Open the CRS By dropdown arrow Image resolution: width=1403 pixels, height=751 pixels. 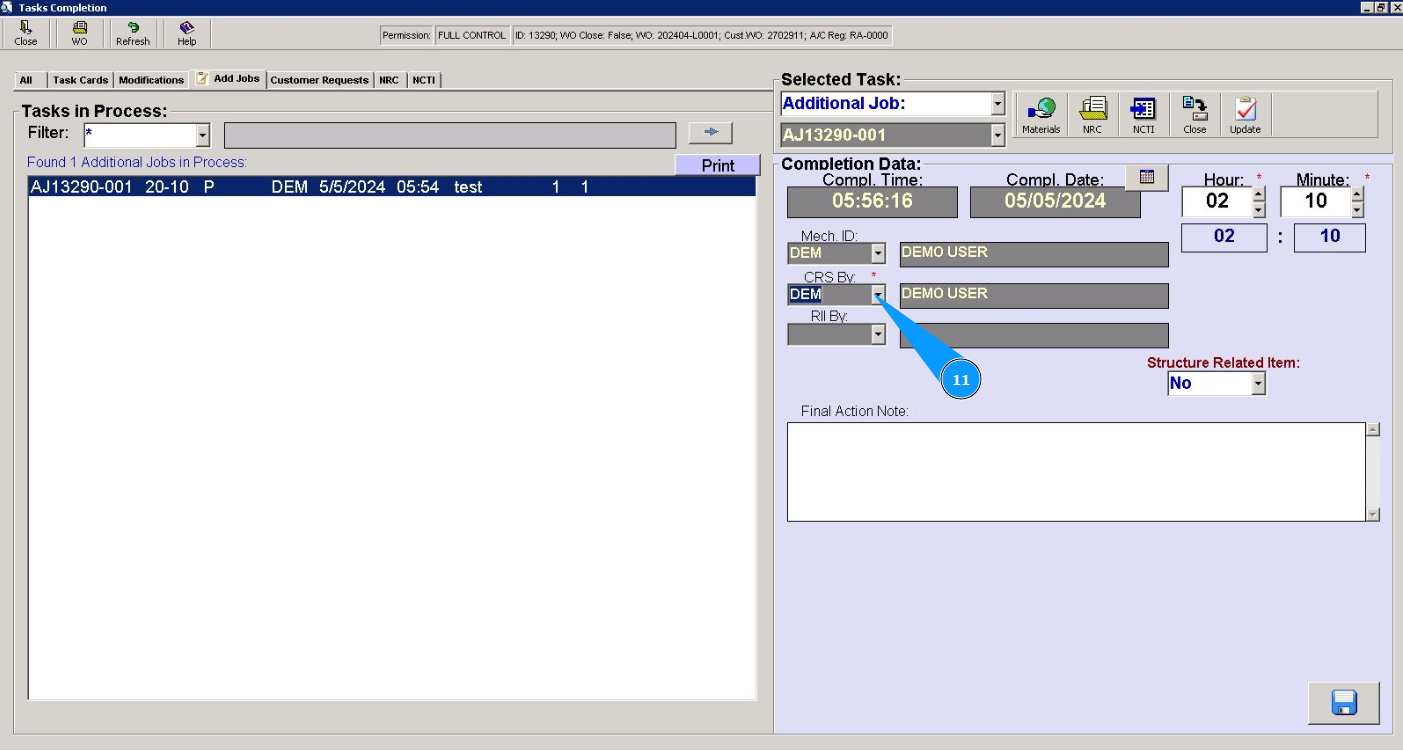click(x=878, y=294)
